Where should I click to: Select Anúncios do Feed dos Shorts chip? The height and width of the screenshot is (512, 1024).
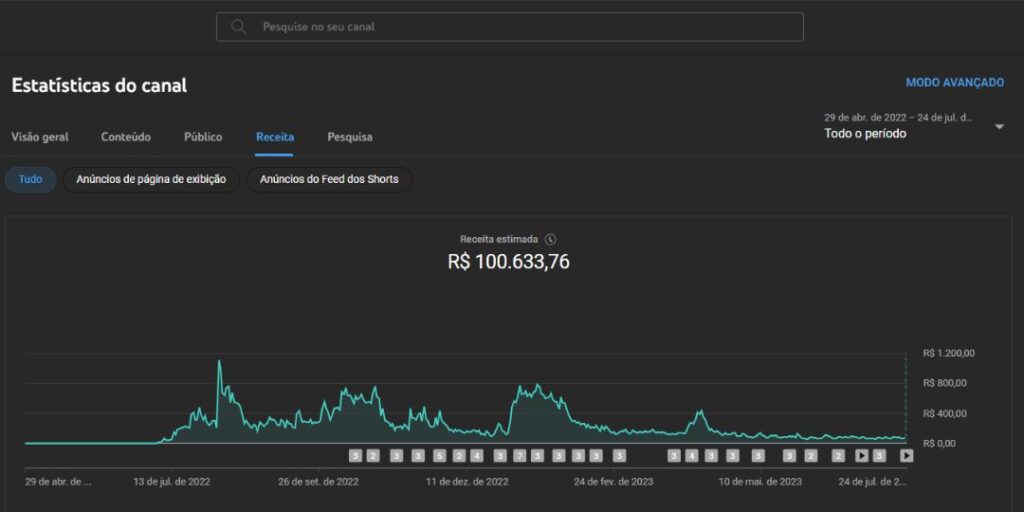coord(329,180)
